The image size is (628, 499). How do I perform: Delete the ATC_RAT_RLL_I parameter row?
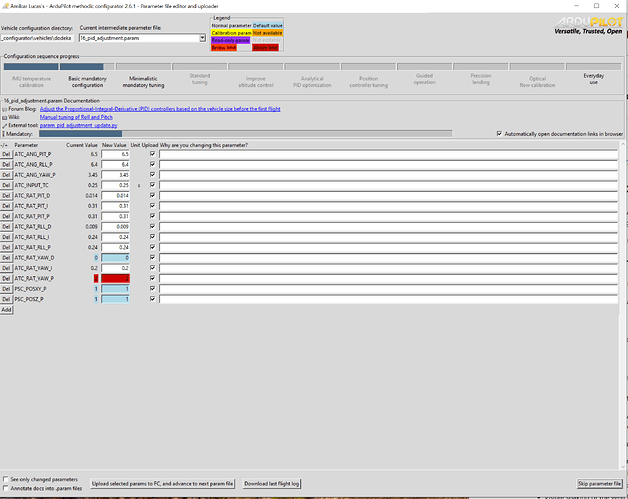point(6,237)
